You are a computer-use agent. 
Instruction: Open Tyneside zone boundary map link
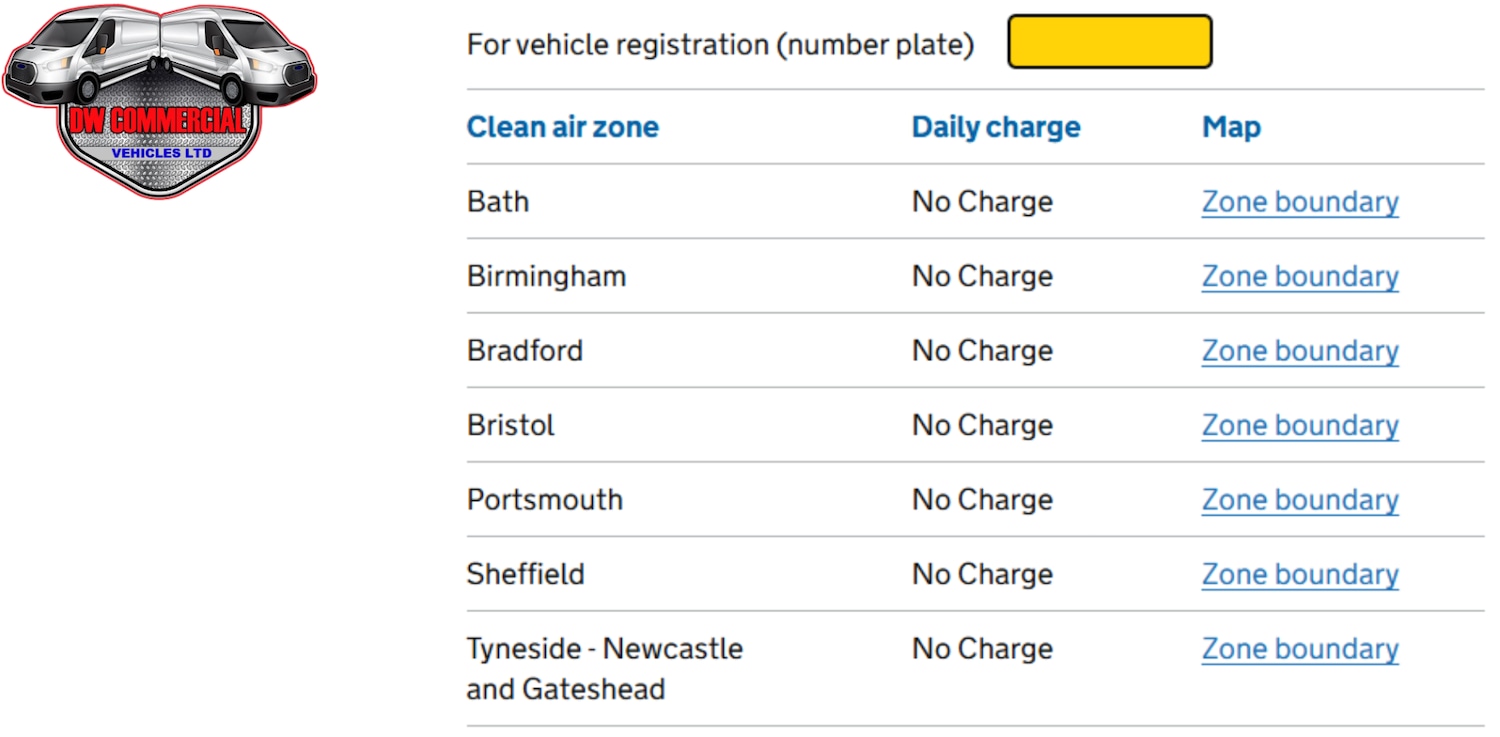coord(1299,650)
